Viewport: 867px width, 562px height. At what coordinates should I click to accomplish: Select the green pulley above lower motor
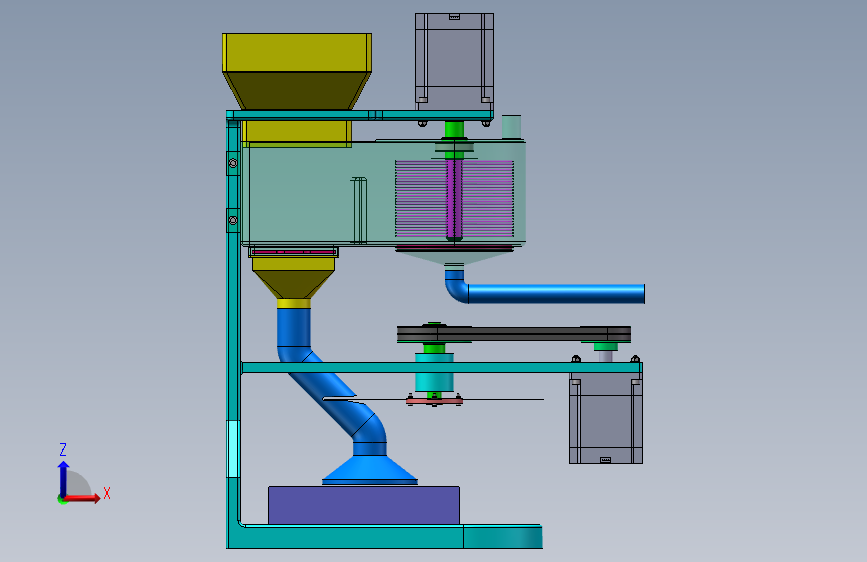(x=606, y=347)
